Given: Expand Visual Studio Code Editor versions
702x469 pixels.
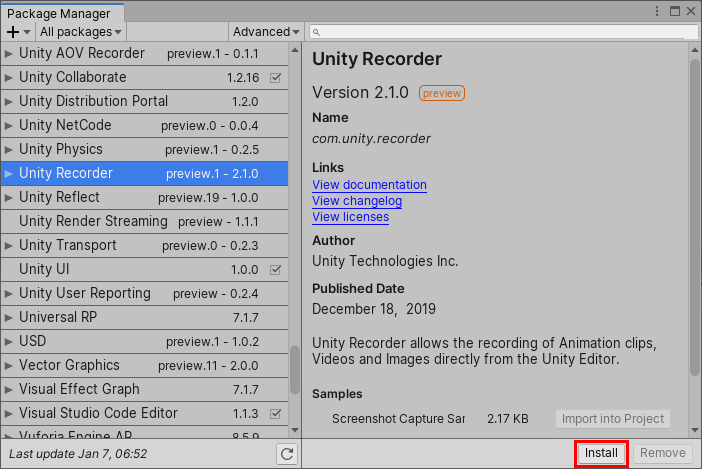Looking at the screenshot, I should pyautogui.click(x=9, y=414).
